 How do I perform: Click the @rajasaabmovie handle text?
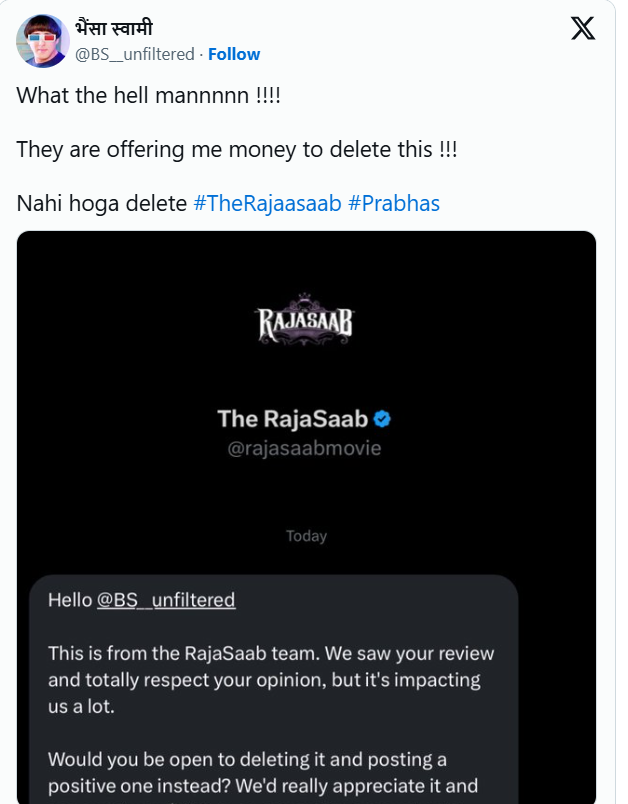click(305, 449)
